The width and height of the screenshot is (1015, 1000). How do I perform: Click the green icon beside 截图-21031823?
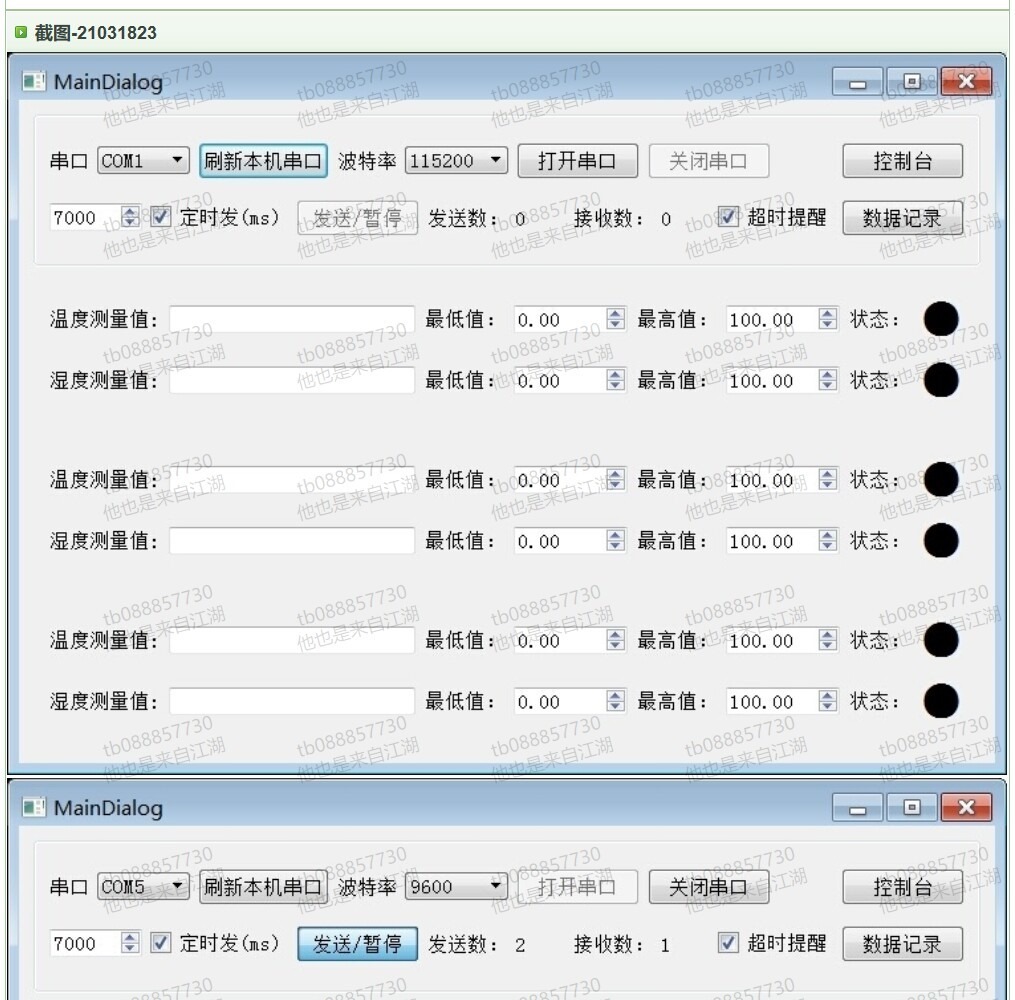click(21, 32)
